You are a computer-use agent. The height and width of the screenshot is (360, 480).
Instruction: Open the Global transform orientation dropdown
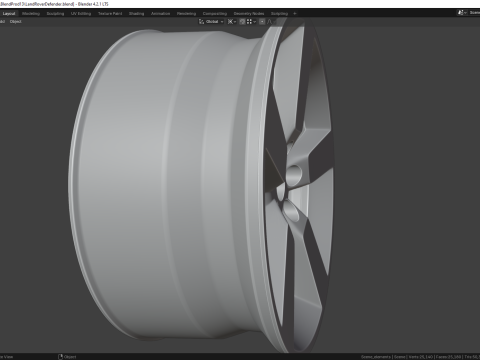pos(214,22)
